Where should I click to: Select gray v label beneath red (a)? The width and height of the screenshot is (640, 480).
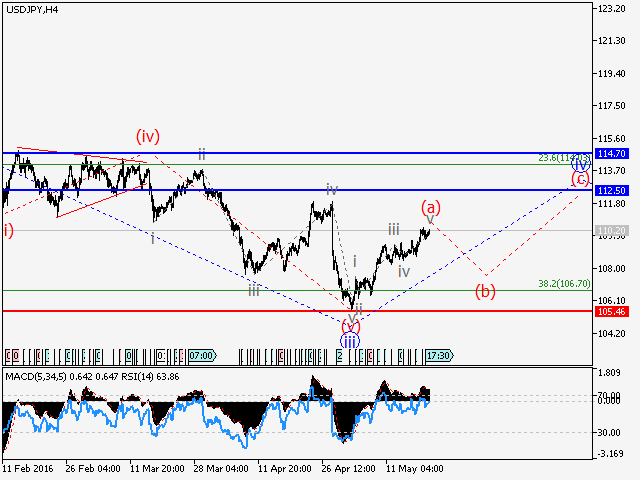click(x=430, y=219)
